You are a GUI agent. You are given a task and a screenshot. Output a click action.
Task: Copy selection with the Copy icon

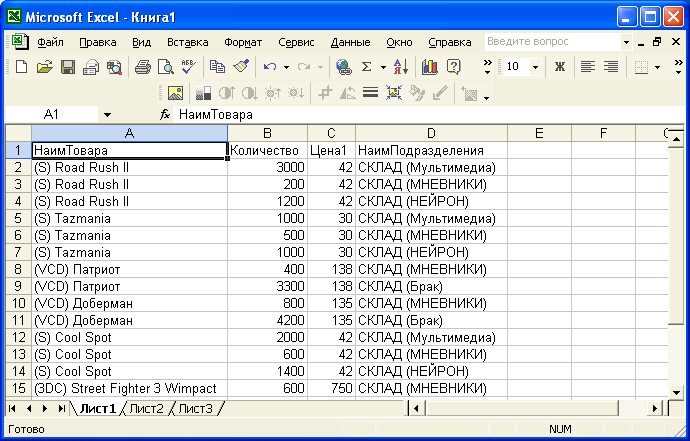217,67
